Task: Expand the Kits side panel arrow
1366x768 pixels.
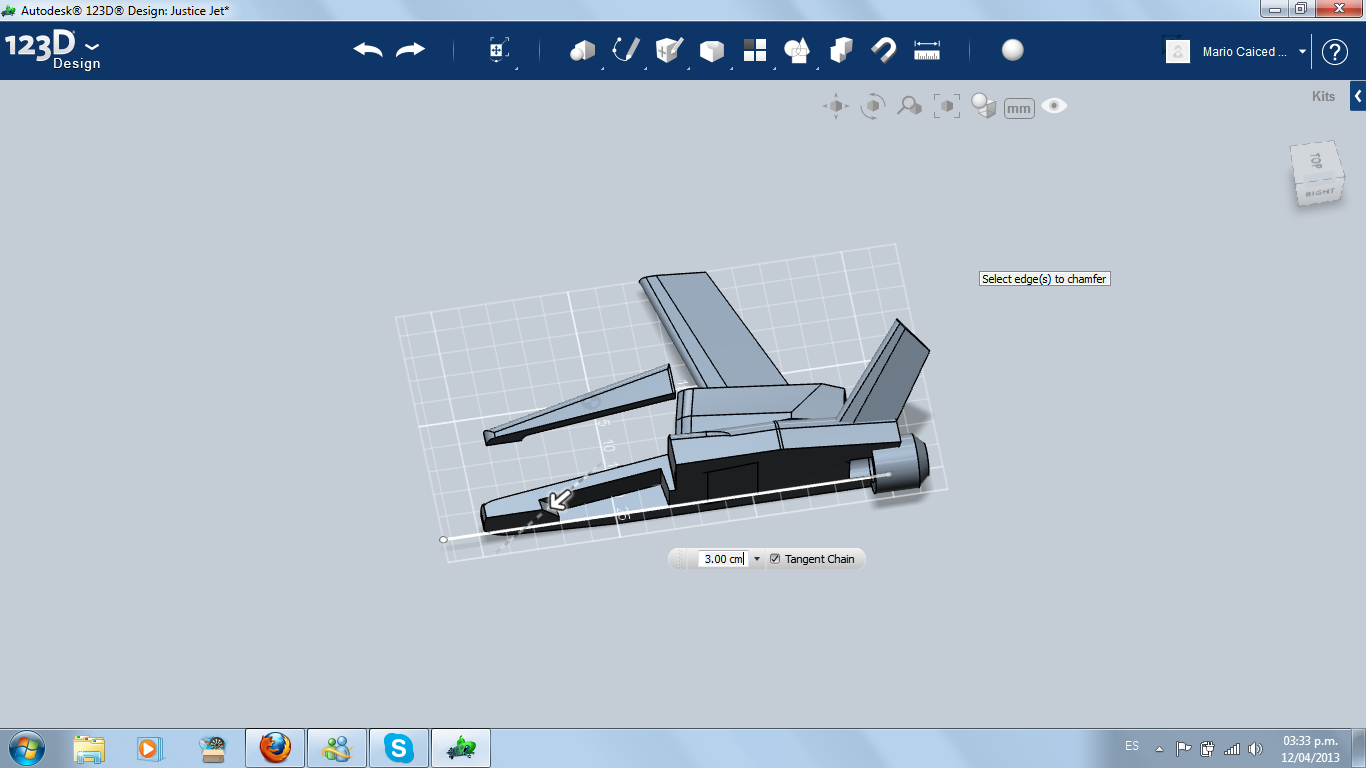Action: (x=1358, y=96)
